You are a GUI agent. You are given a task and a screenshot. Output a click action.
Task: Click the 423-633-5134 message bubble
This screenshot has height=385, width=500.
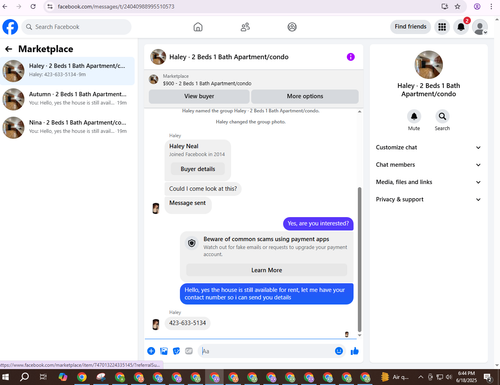pyautogui.click(x=187, y=323)
